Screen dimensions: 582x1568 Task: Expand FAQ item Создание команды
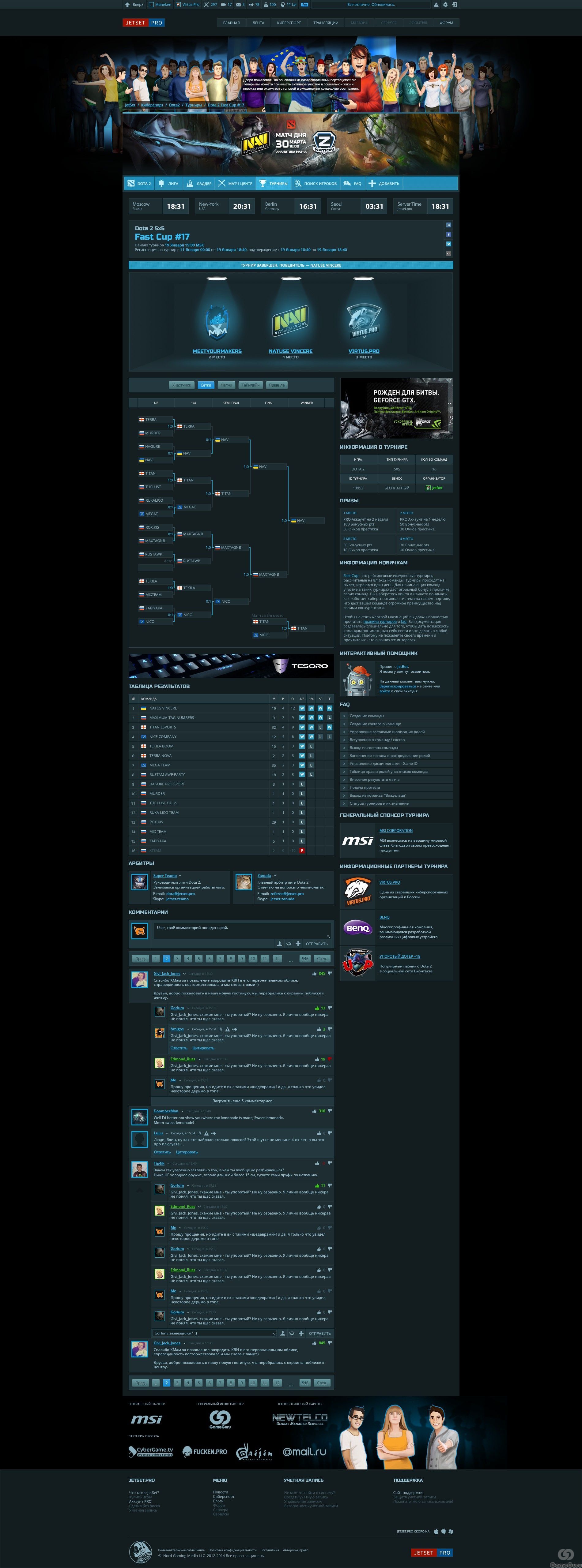pyautogui.click(x=396, y=716)
